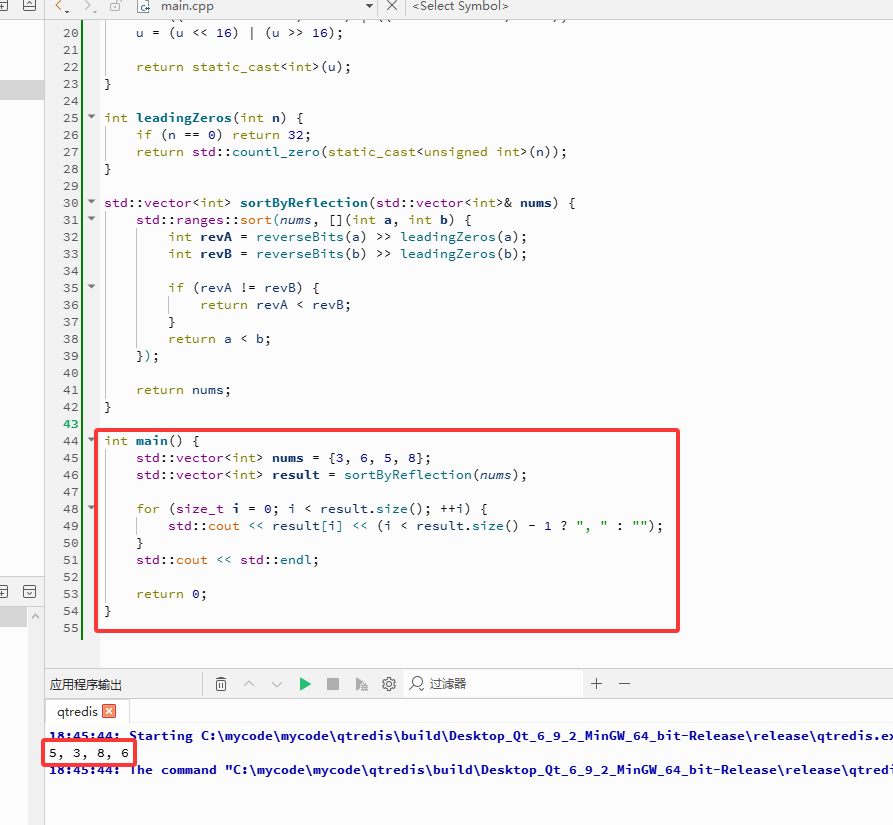
Task: Click the '{3, 6, 5, 8}' initializer on line 45
Action: point(376,458)
